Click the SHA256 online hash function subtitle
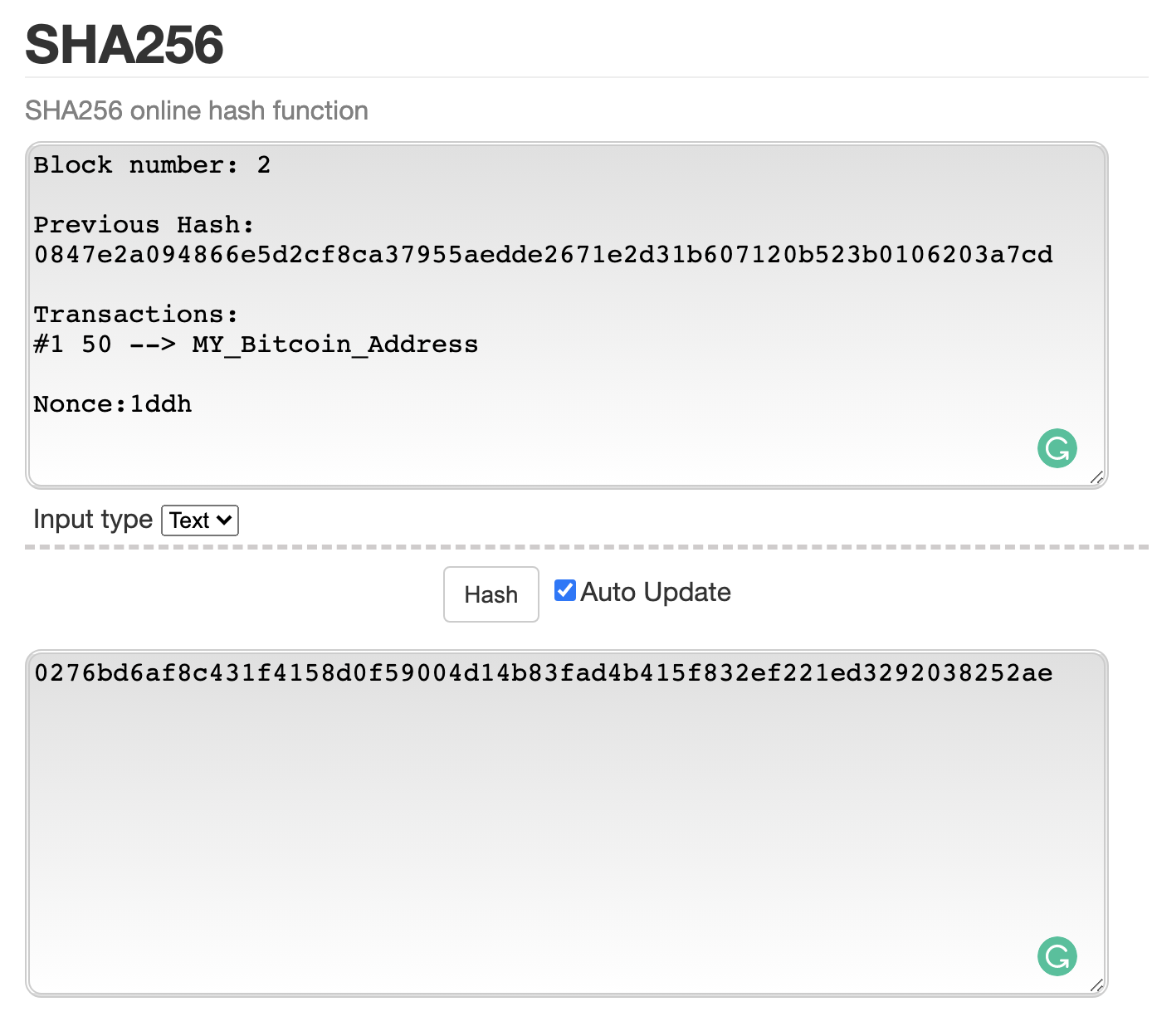The height and width of the screenshot is (1036, 1152). tap(197, 110)
